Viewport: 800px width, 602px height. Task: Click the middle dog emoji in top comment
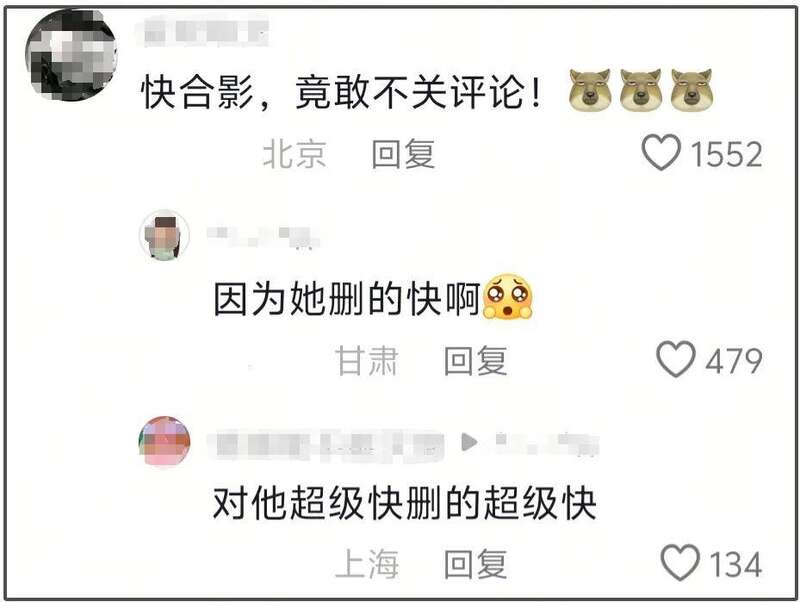click(x=641, y=90)
